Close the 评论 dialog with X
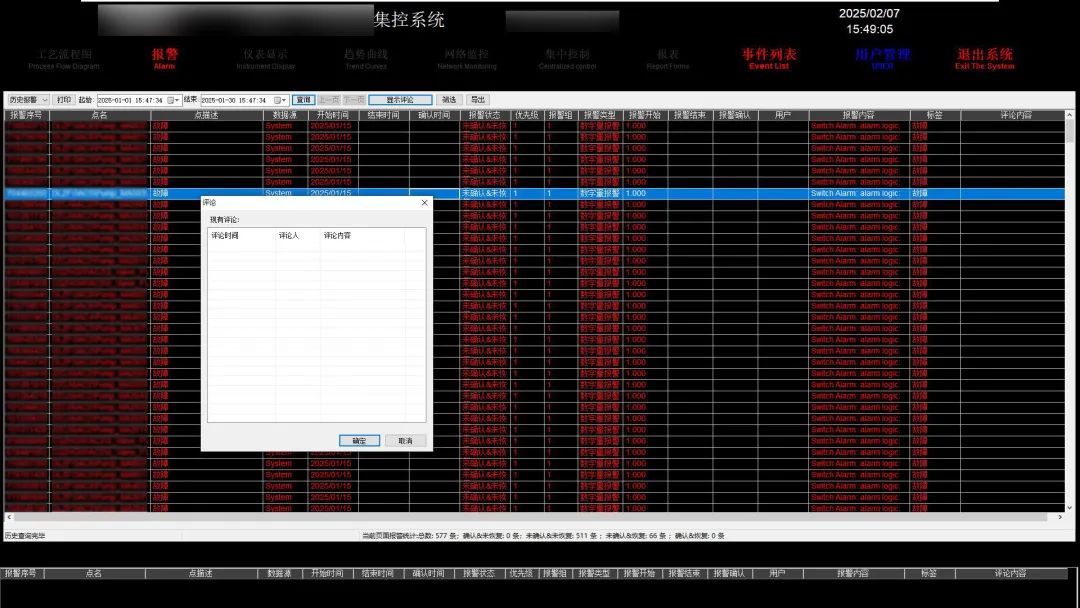The width and height of the screenshot is (1080, 608). pyautogui.click(x=424, y=203)
